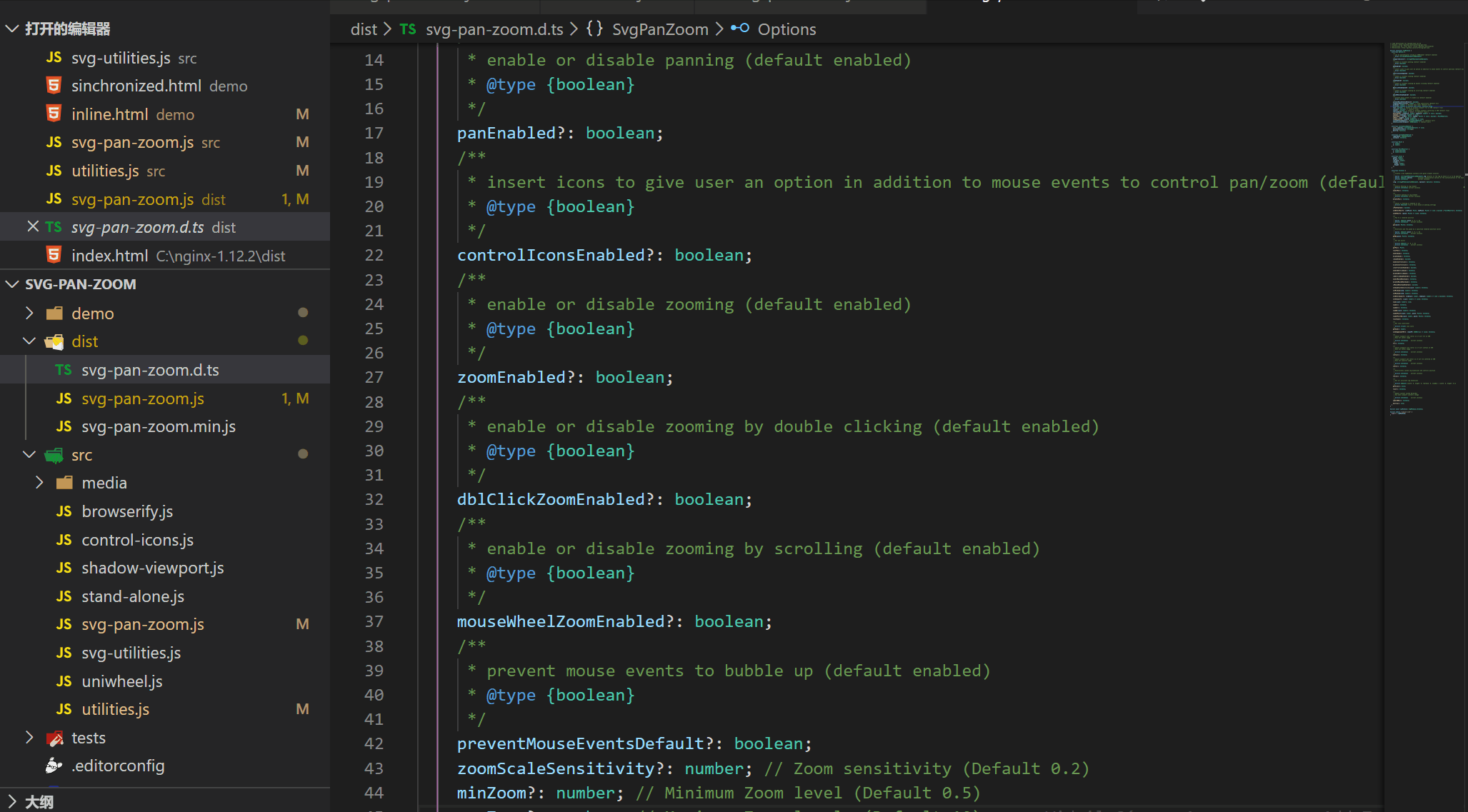The height and width of the screenshot is (812, 1468).
Task: Close the svg-pan-zoom.d.ts open editor
Action: pos(33,227)
